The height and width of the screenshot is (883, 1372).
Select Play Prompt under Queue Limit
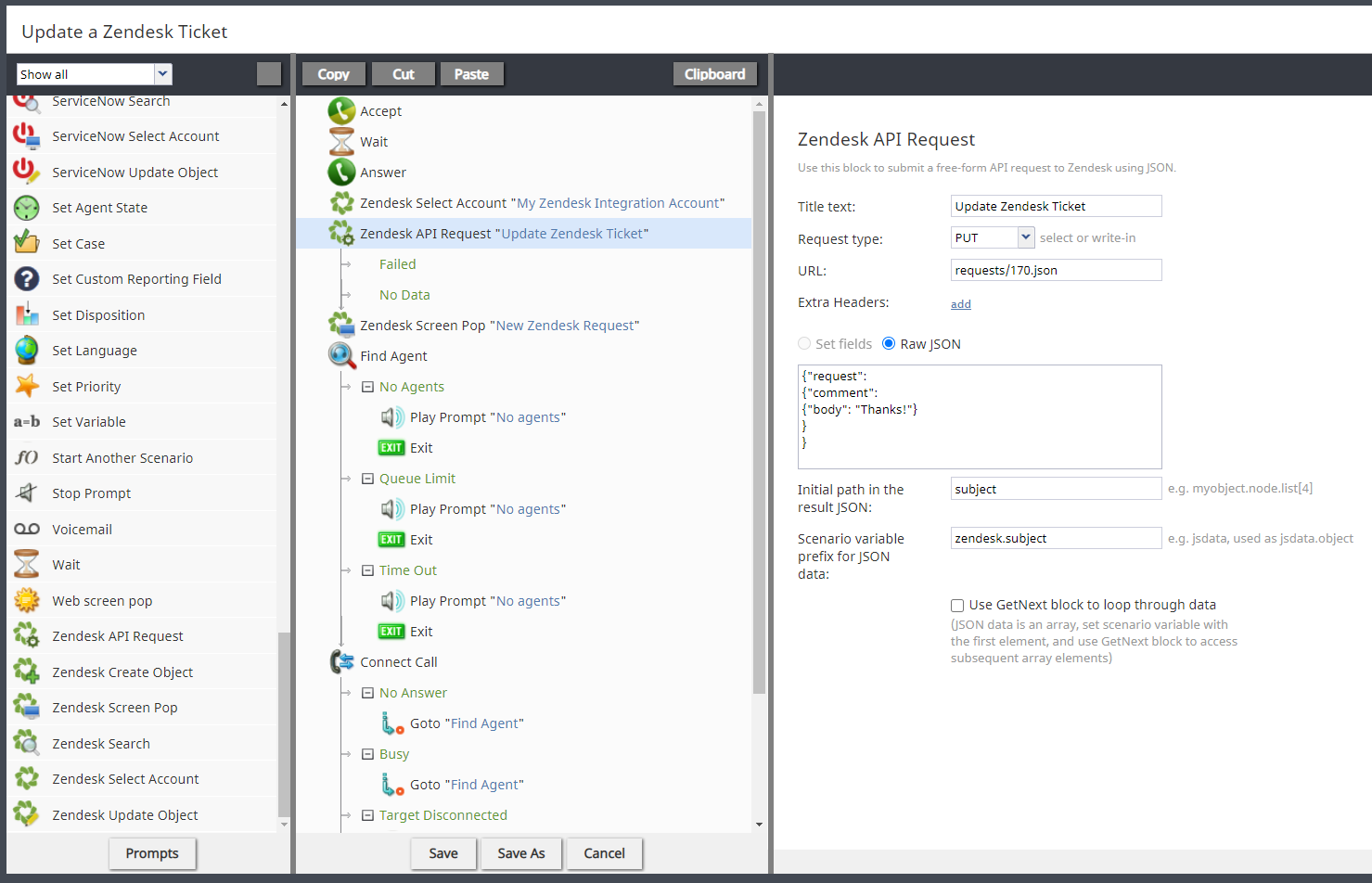[x=472, y=509]
